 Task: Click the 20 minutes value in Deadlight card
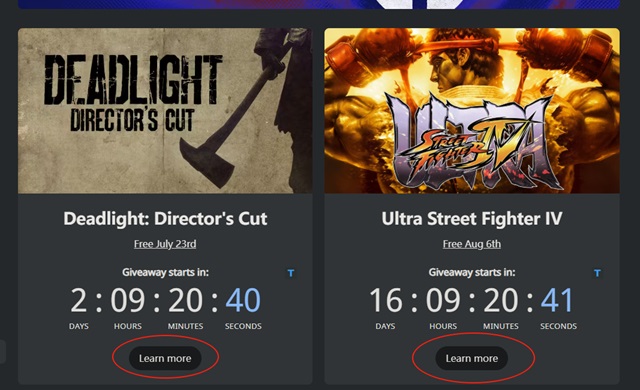click(185, 301)
